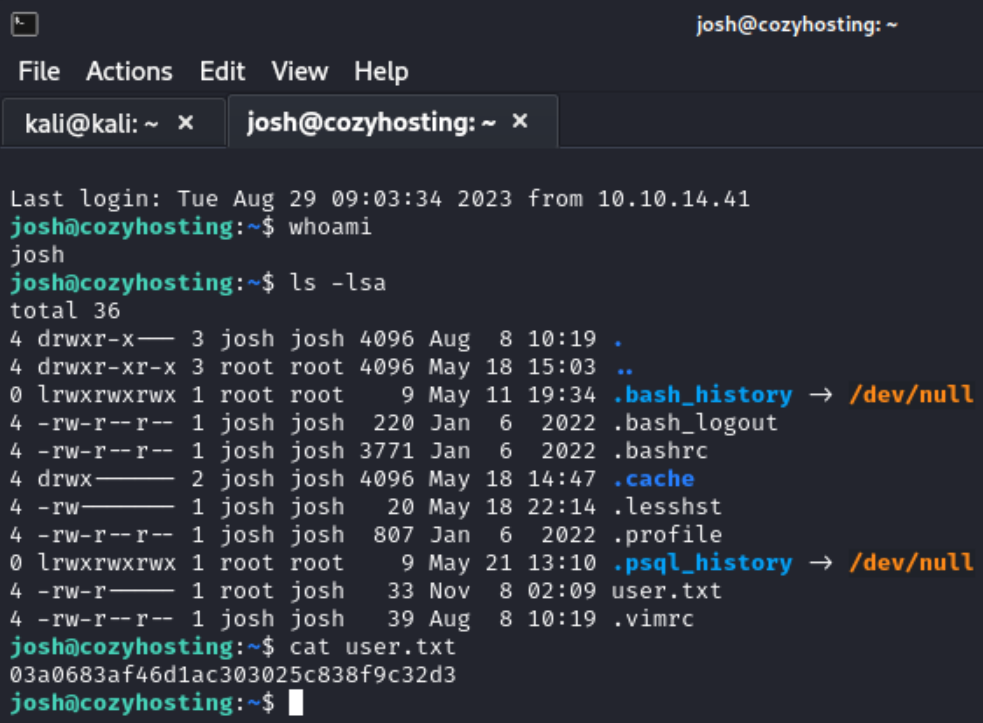Viewport: 983px width, 723px height.
Task: Close the kali@kali tab
Action: coord(185,122)
